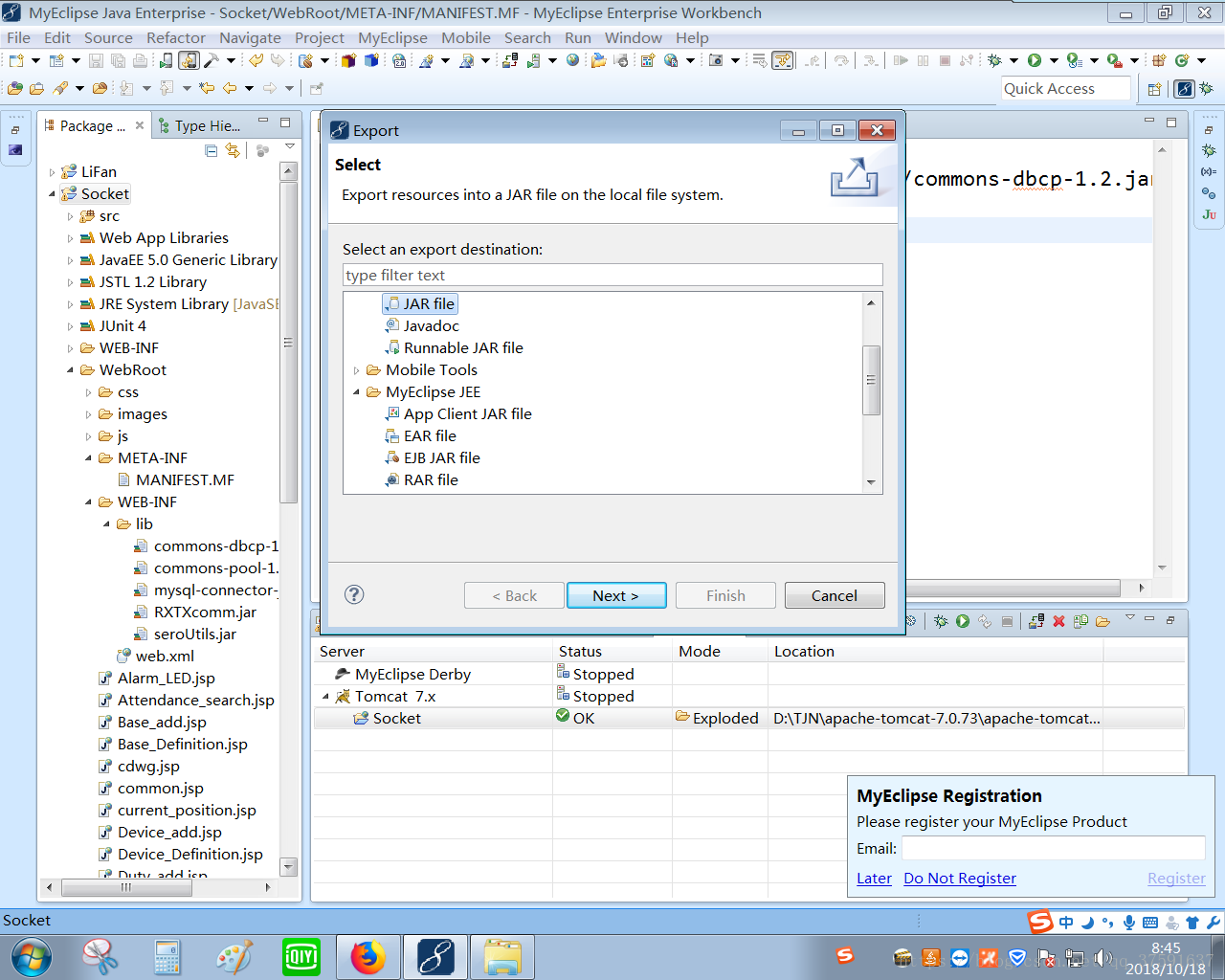The height and width of the screenshot is (980, 1225).
Task: Click the Next > button
Action: click(x=616, y=595)
